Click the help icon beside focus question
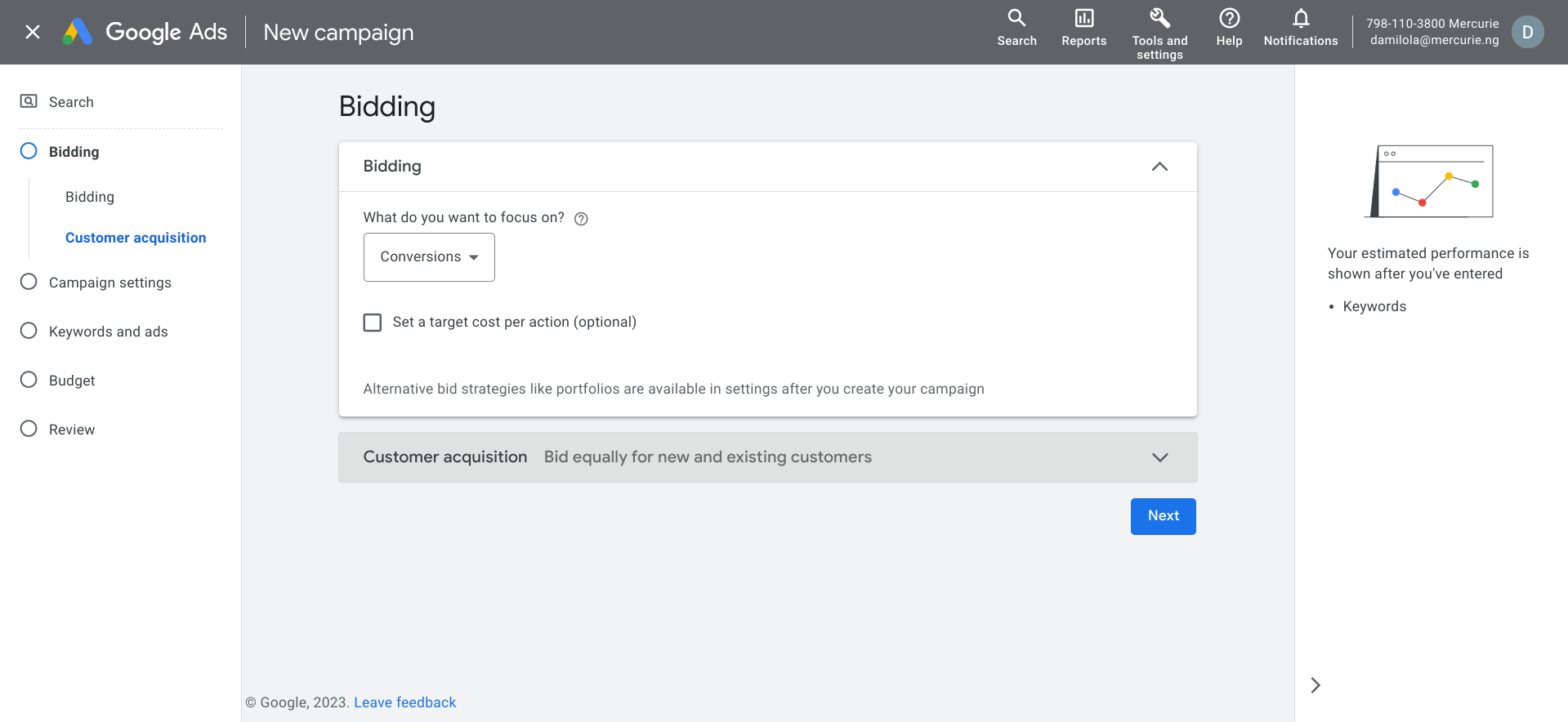1568x722 pixels. 581,219
